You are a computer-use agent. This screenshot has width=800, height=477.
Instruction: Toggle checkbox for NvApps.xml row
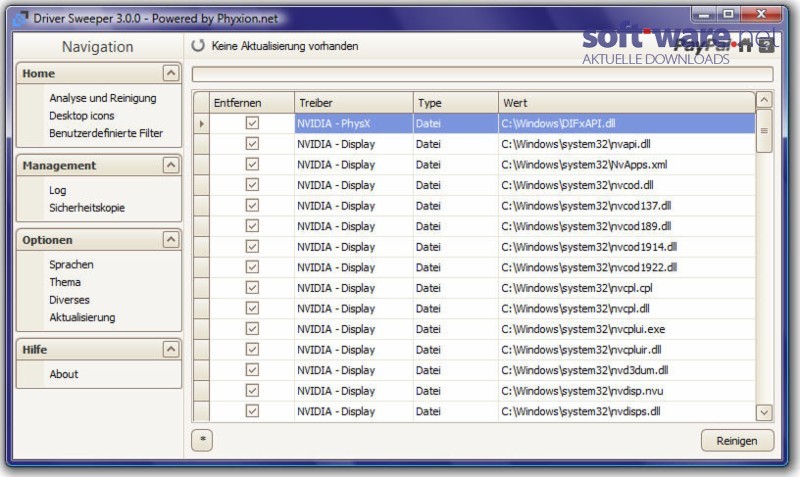pyautogui.click(x=252, y=164)
